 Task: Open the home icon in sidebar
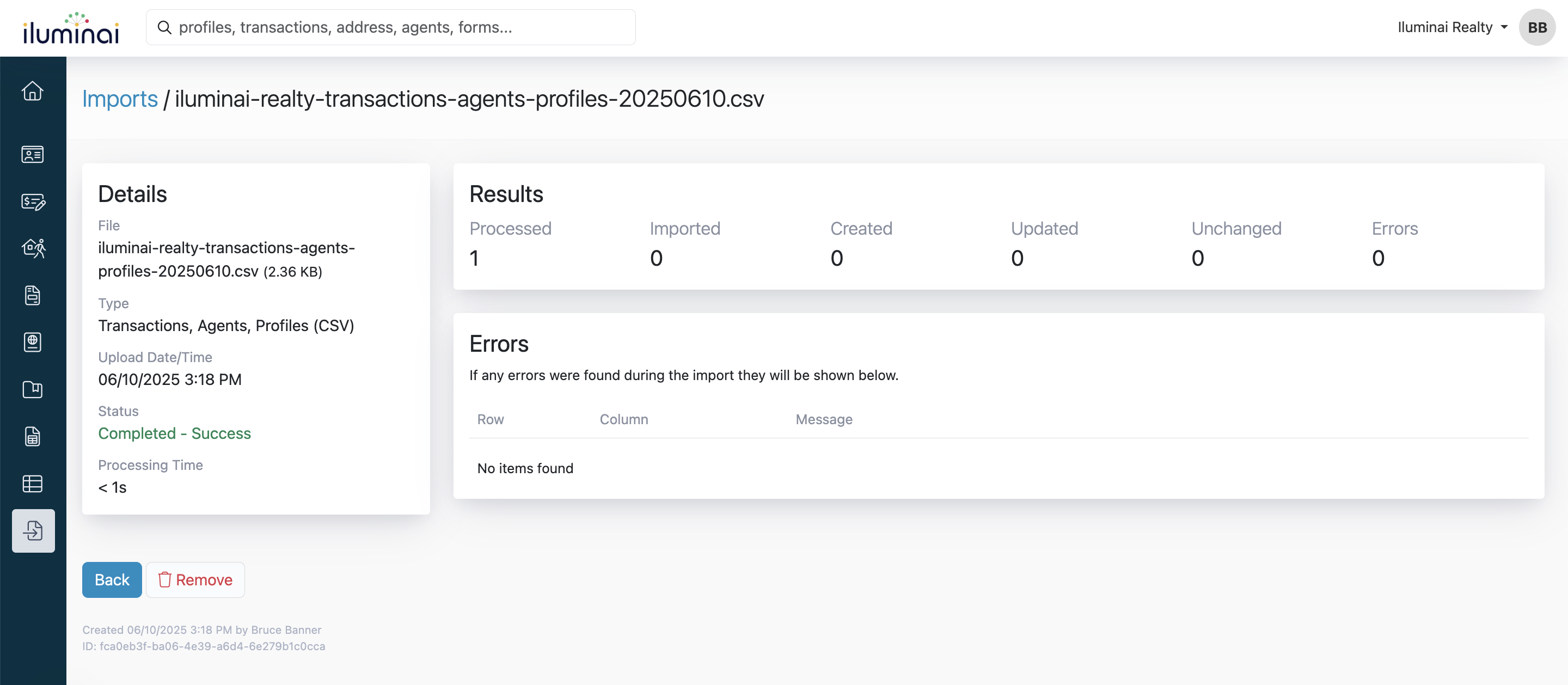coord(33,91)
